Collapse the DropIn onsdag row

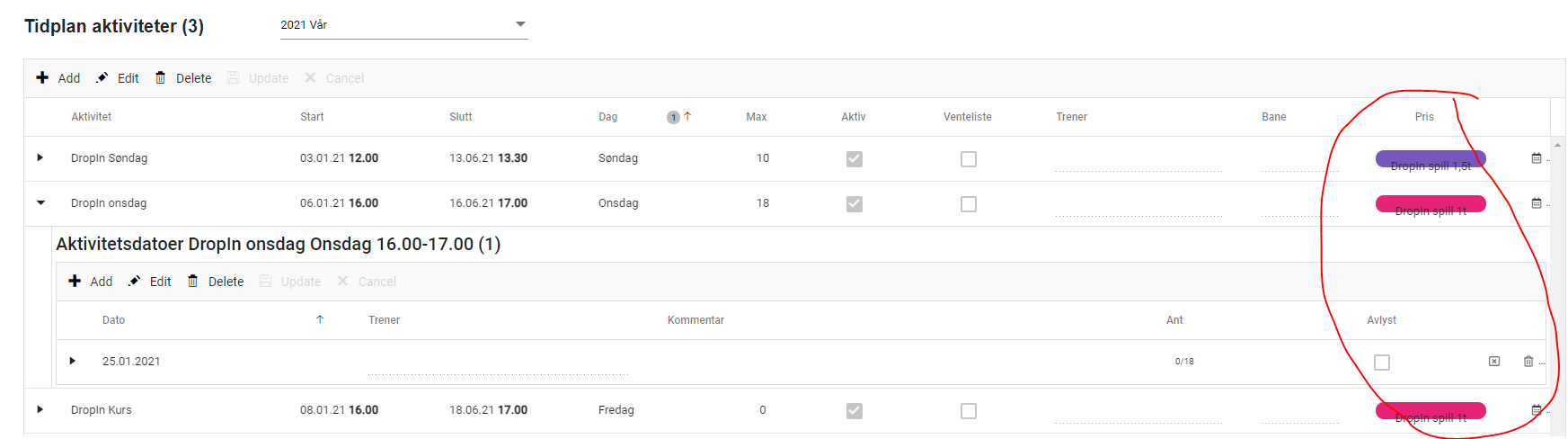(x=40, y=203)
